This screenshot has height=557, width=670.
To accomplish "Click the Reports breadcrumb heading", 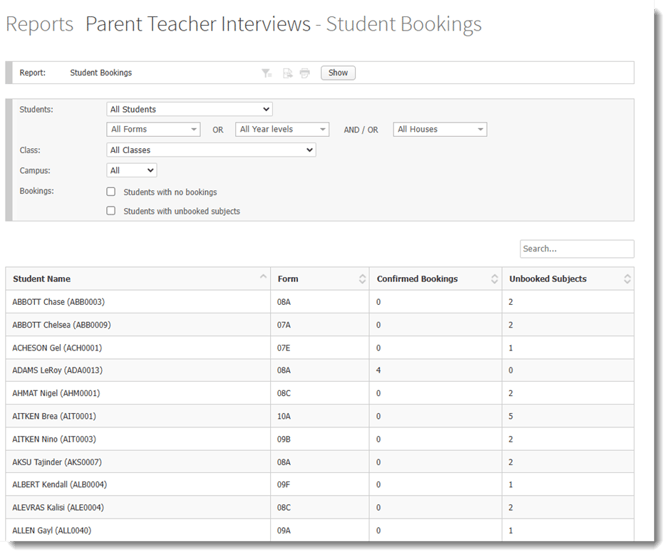I will pos(40,25).
